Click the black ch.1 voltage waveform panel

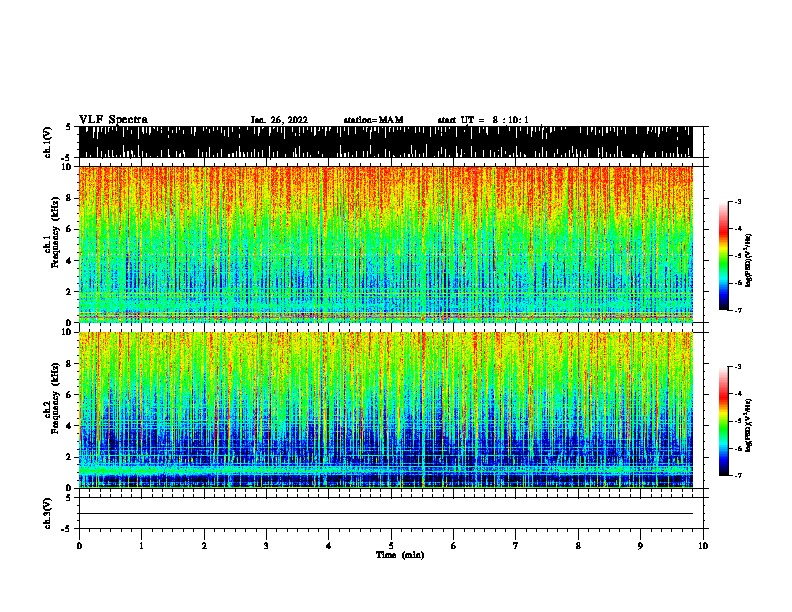click(386, 142)
